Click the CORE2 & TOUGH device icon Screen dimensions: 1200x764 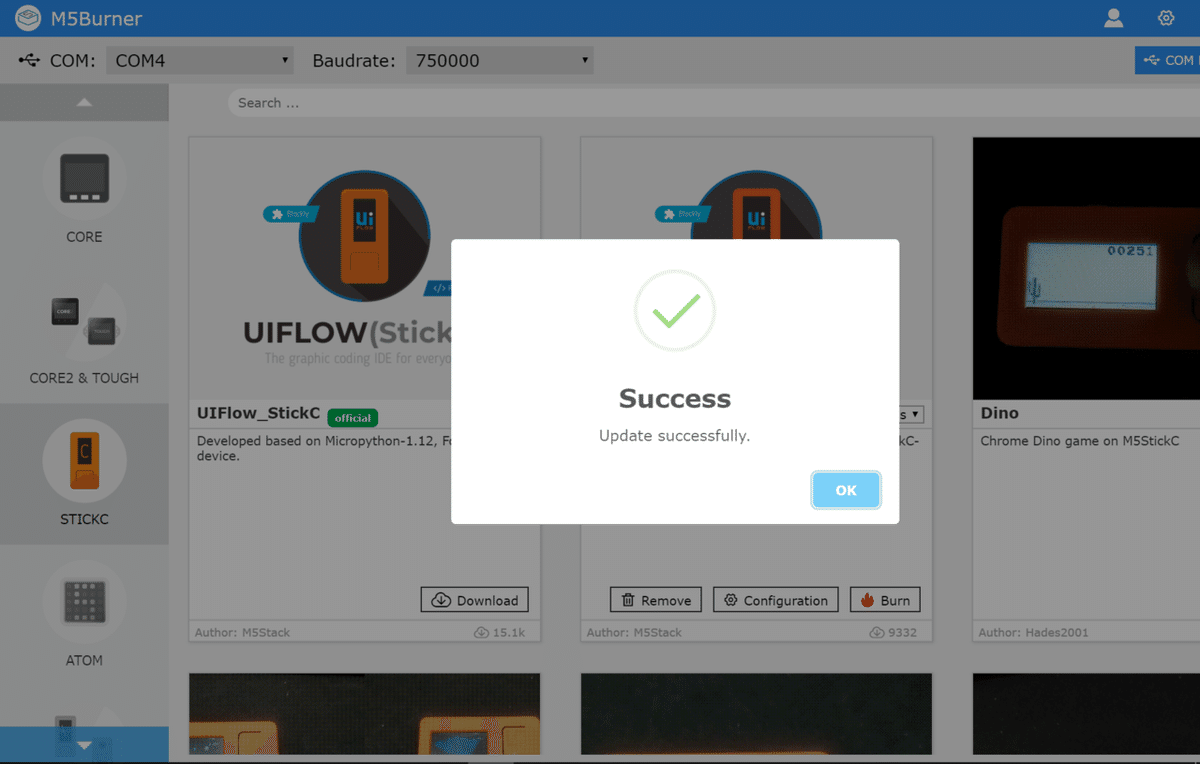(x=84, y=320)
